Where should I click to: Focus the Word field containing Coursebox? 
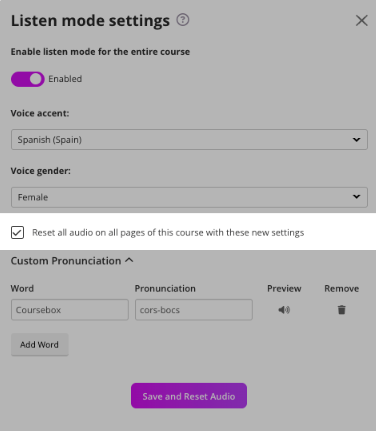(x=70, y=310)
